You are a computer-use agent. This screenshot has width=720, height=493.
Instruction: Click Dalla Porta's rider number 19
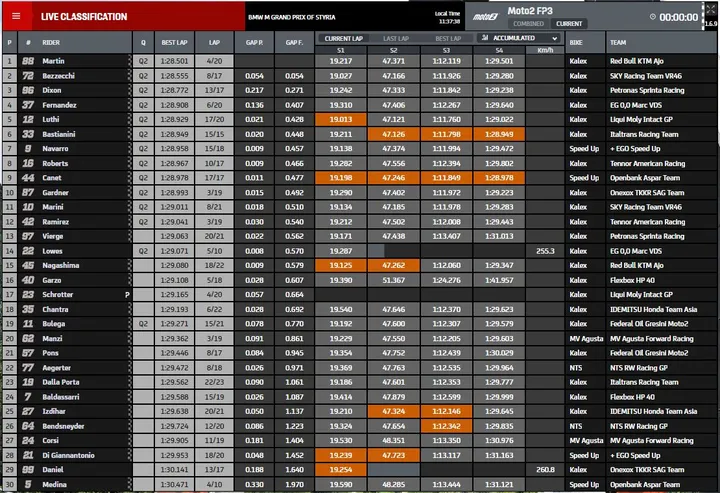pos(28,382)
